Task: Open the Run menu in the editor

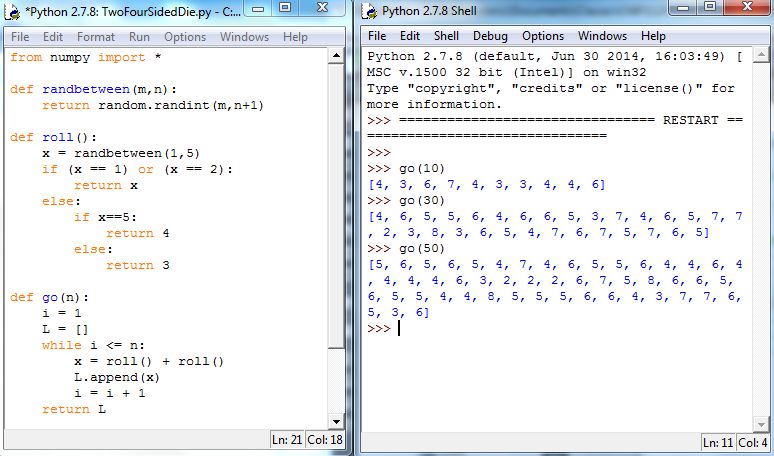Action: (139, 37)
